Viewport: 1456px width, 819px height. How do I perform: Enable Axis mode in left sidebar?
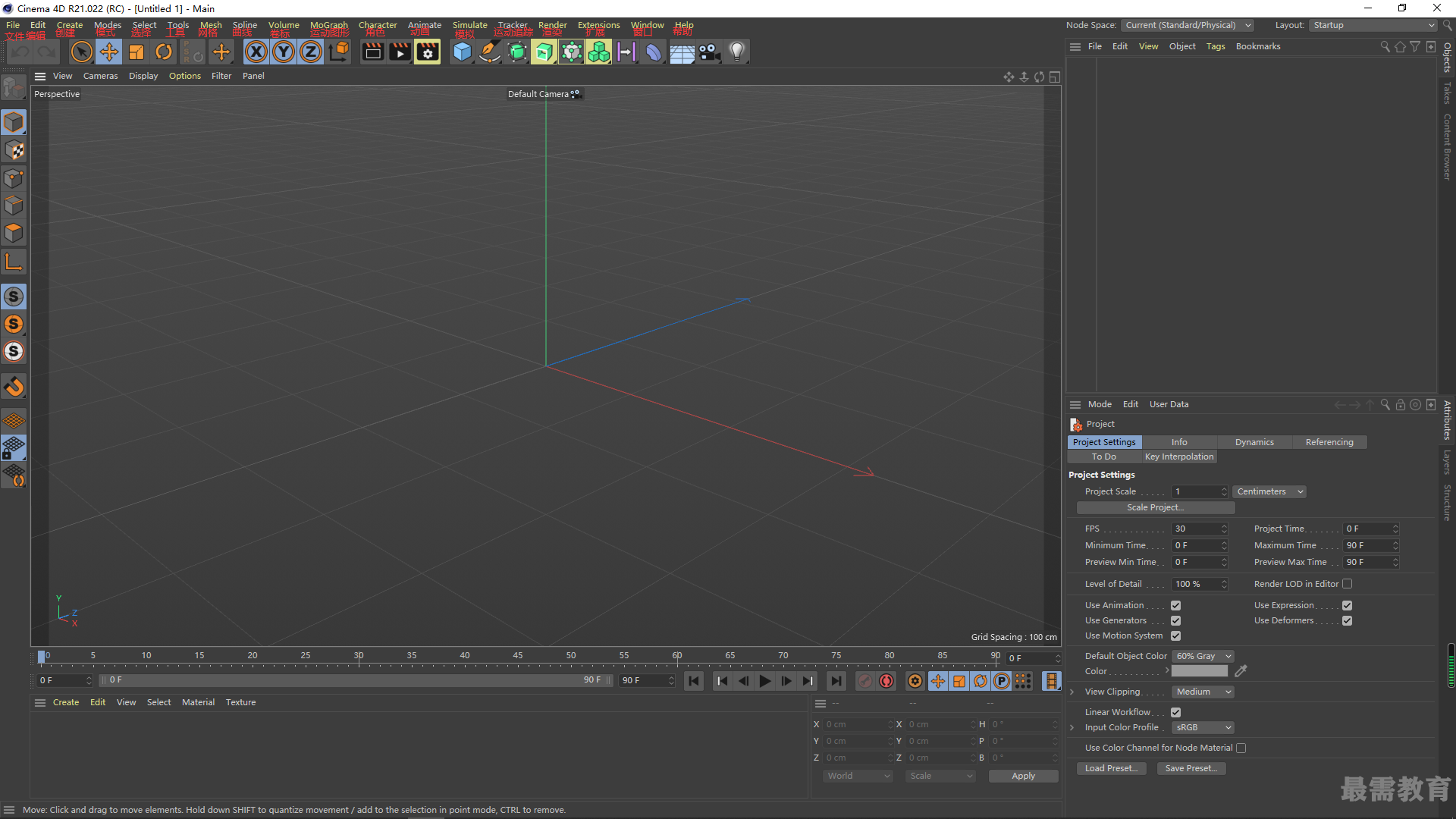(14, 262)
